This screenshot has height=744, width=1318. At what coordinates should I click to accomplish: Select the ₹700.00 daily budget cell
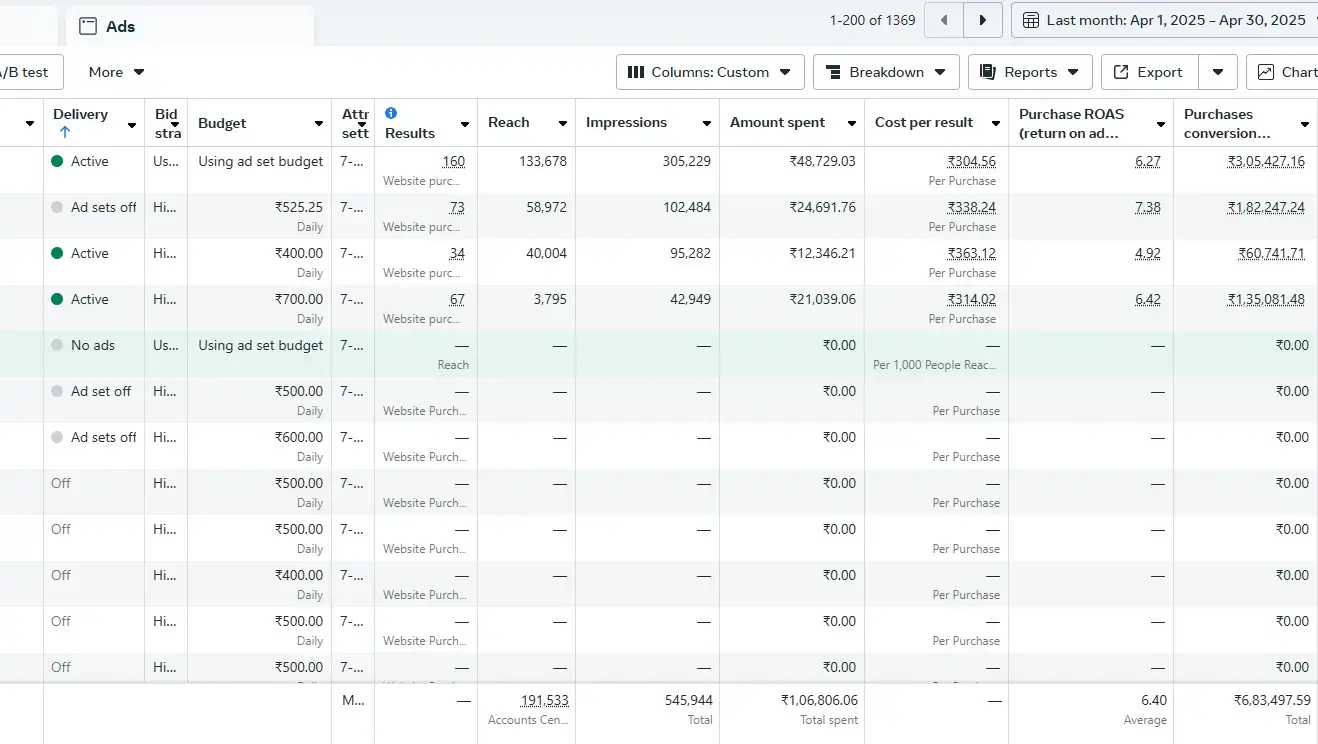259,308
